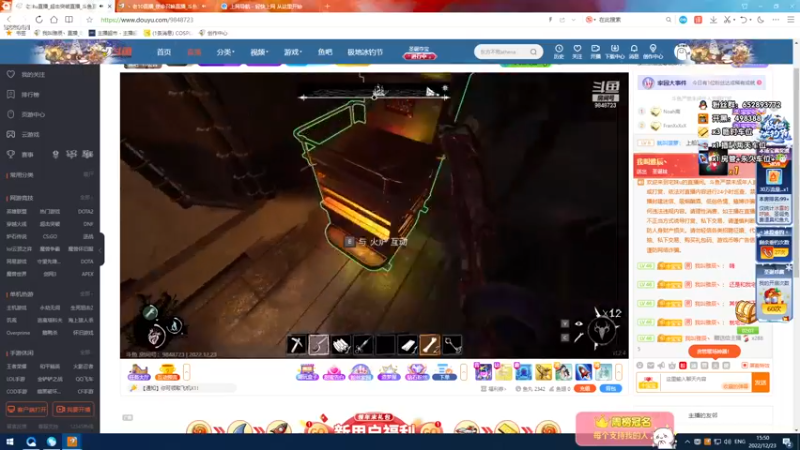Expand the search engine selector arrow
Viewport: 800px width, 450px height.
tap(594, 20)
